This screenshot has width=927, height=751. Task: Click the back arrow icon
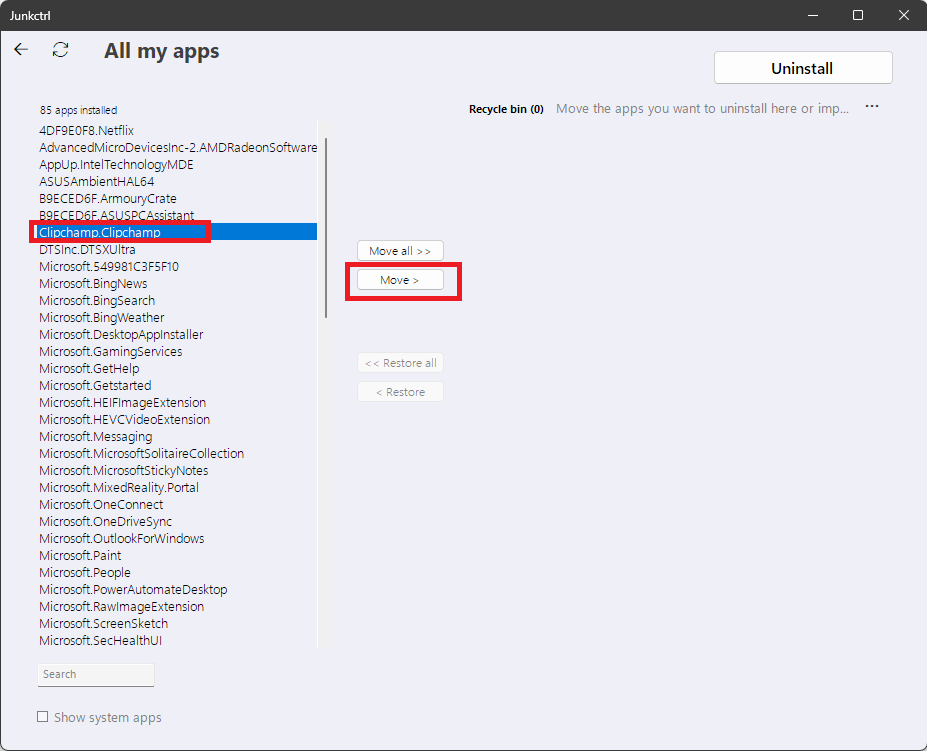point(21,49)
